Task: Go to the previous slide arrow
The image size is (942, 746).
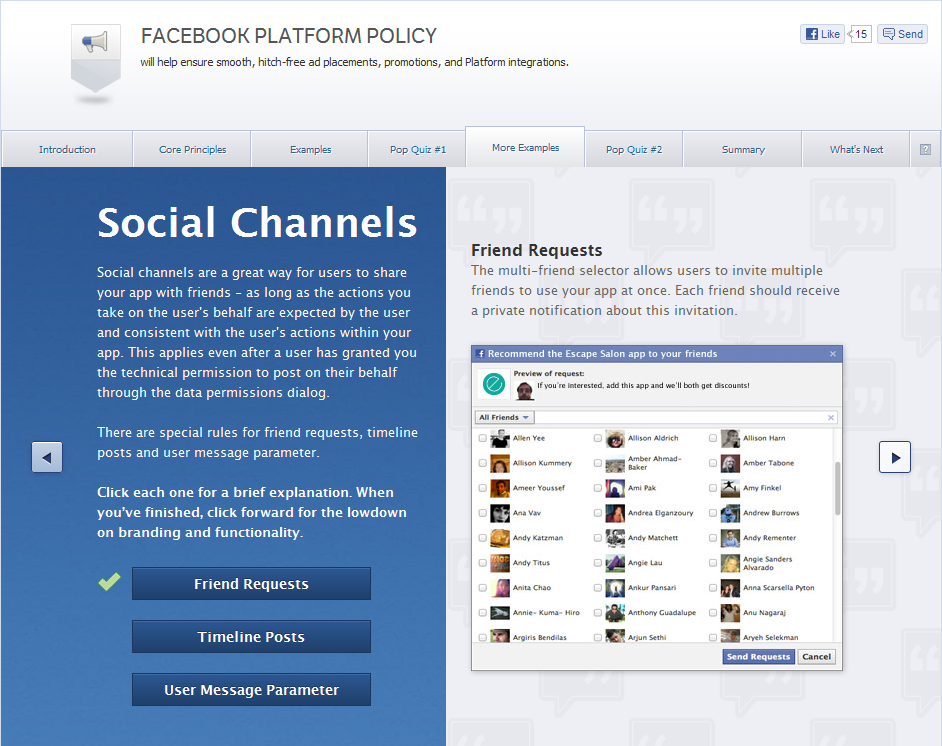Action: click(47, 458)
